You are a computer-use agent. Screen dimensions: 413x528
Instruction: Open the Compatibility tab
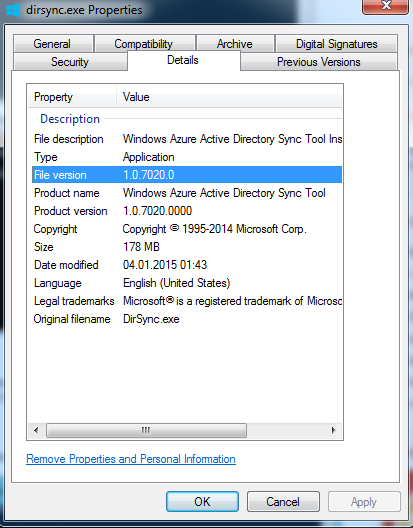[145, 44]
